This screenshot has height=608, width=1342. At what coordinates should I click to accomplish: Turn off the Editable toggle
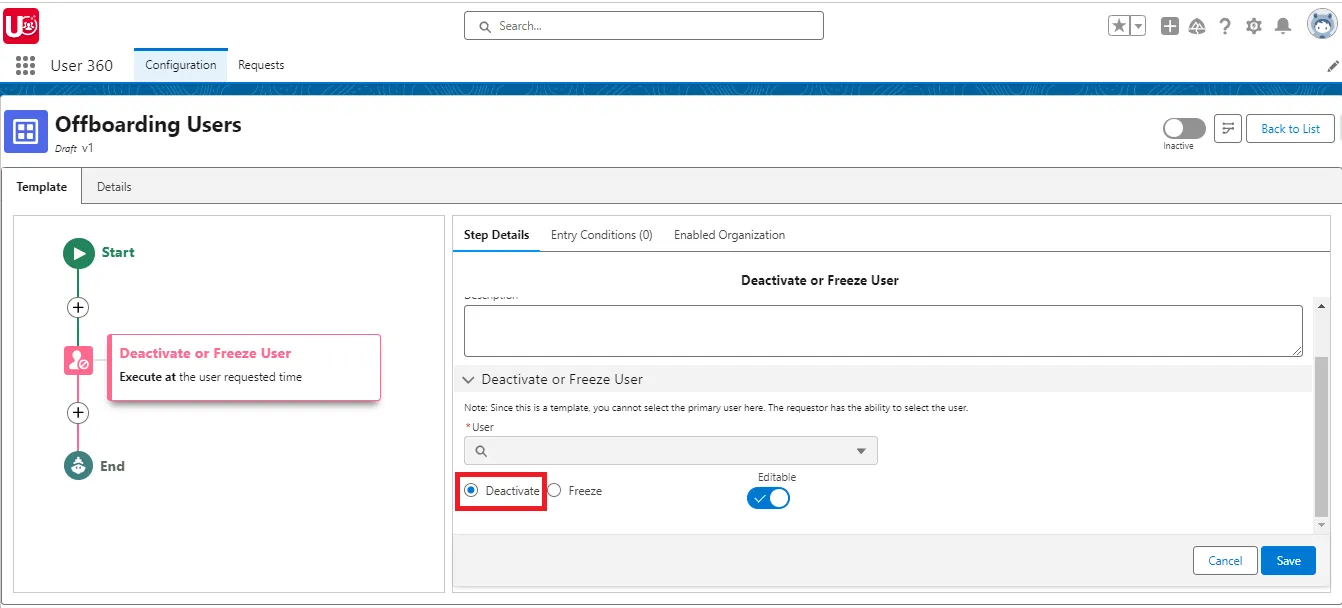(768, 497)
